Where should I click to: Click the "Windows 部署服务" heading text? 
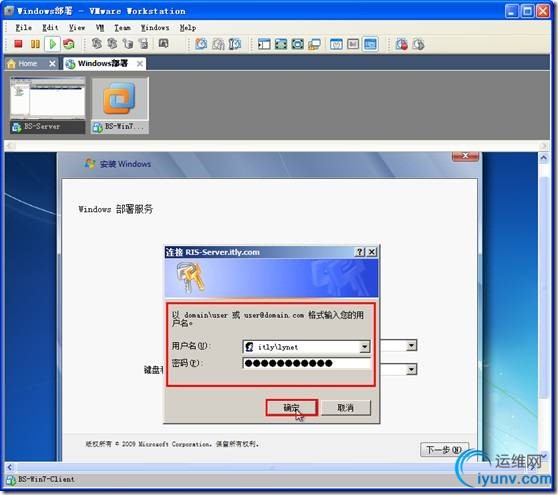116,209
